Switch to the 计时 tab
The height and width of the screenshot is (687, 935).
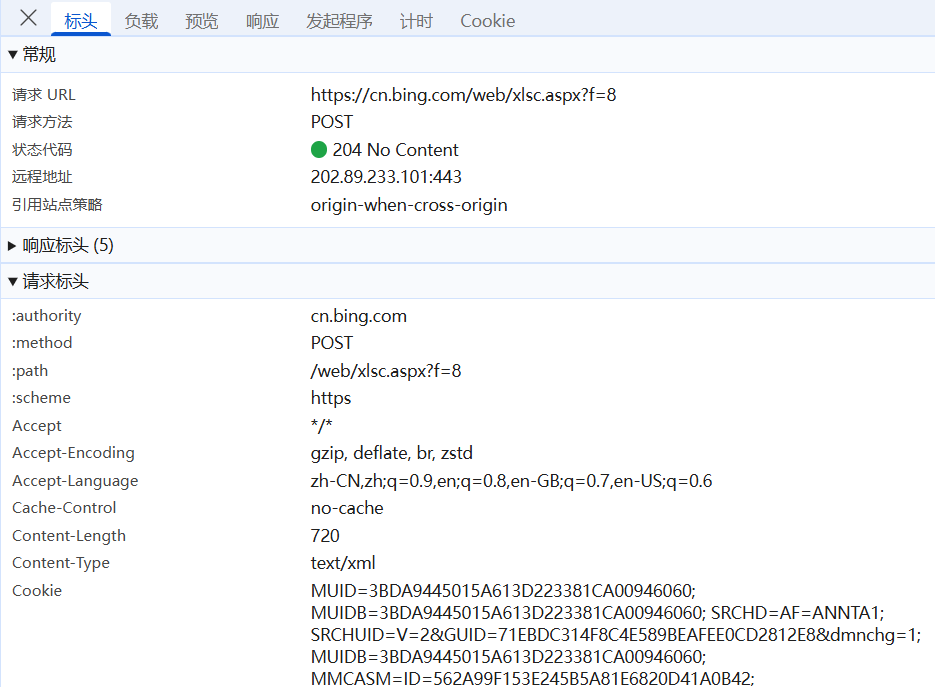click(x=416, y=21)
